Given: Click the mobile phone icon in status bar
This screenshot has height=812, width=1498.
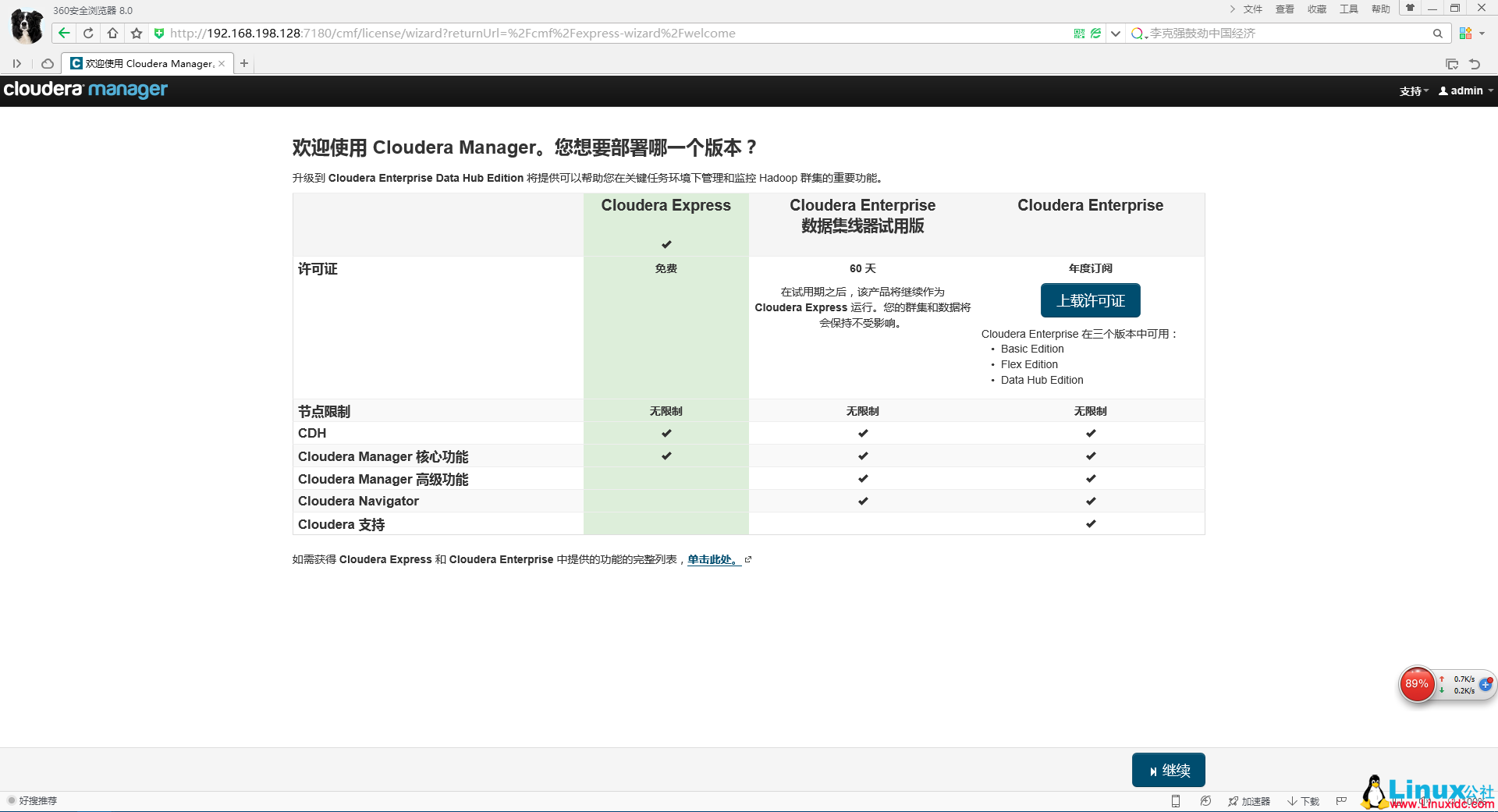Looking at the screenshot, I should pos(1176,800).
